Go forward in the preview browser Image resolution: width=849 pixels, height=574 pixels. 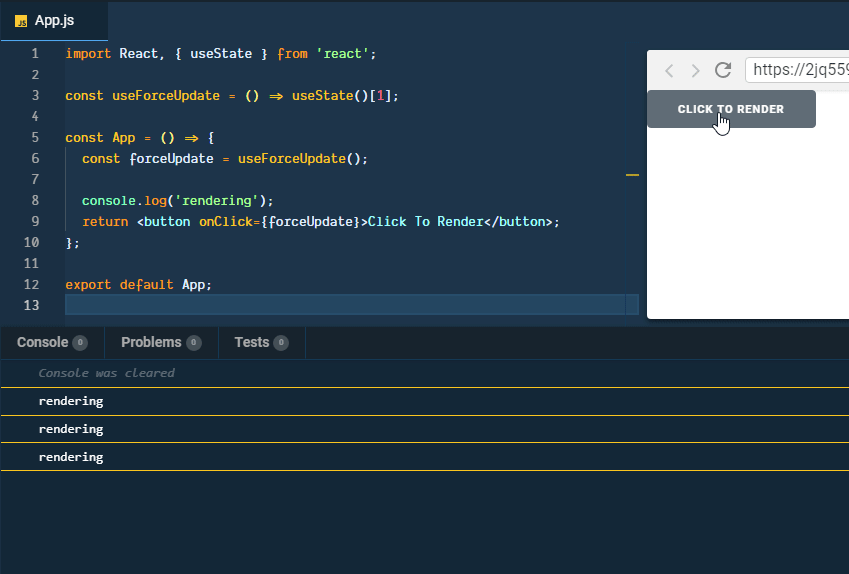(x=695, y=70)
